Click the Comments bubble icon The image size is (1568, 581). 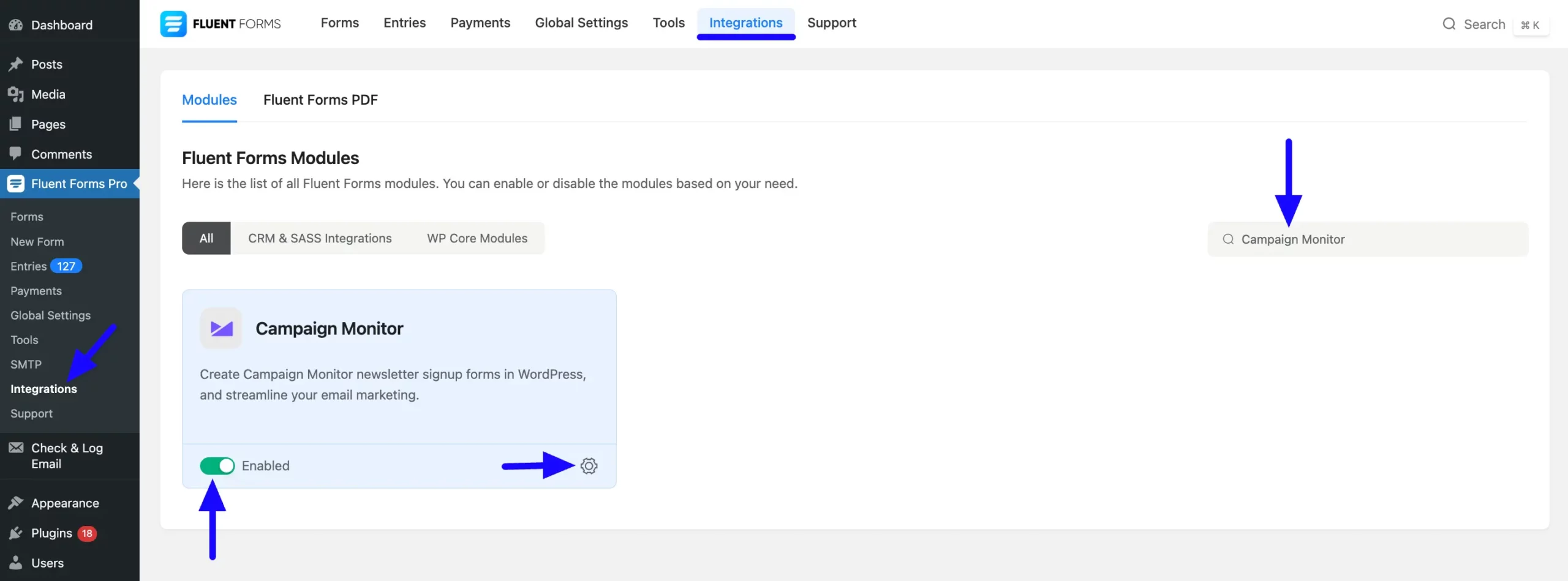pyautogui.click(x=16, y=154)
